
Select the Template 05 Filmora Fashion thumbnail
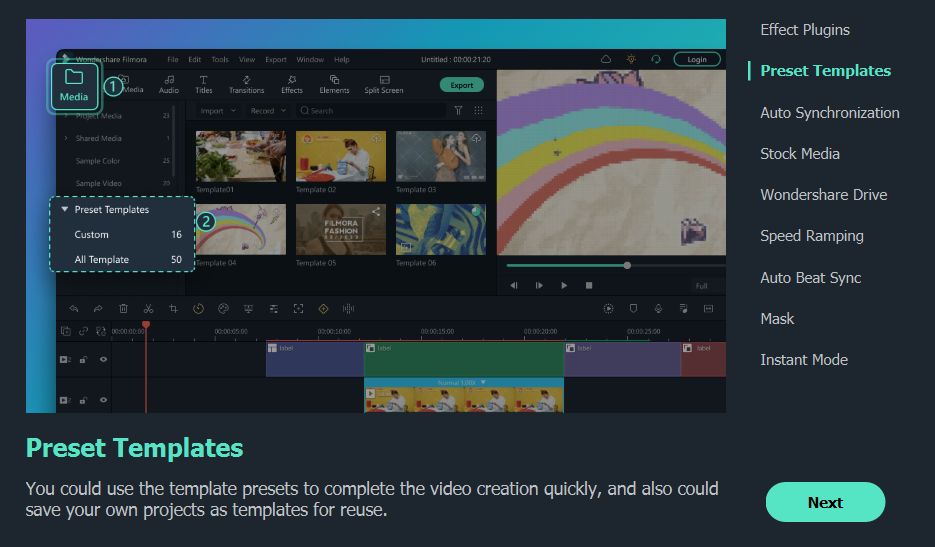pyautogui.click(x=341, y=230)
